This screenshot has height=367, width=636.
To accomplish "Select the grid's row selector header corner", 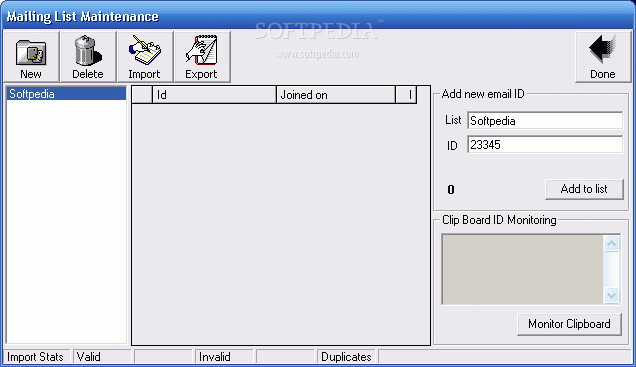I will [x=142, y=95].
